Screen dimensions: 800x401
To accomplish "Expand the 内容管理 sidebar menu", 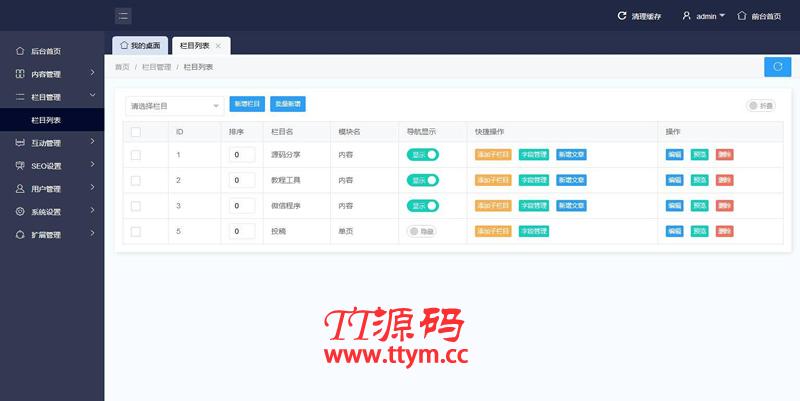I will [52, 74].
